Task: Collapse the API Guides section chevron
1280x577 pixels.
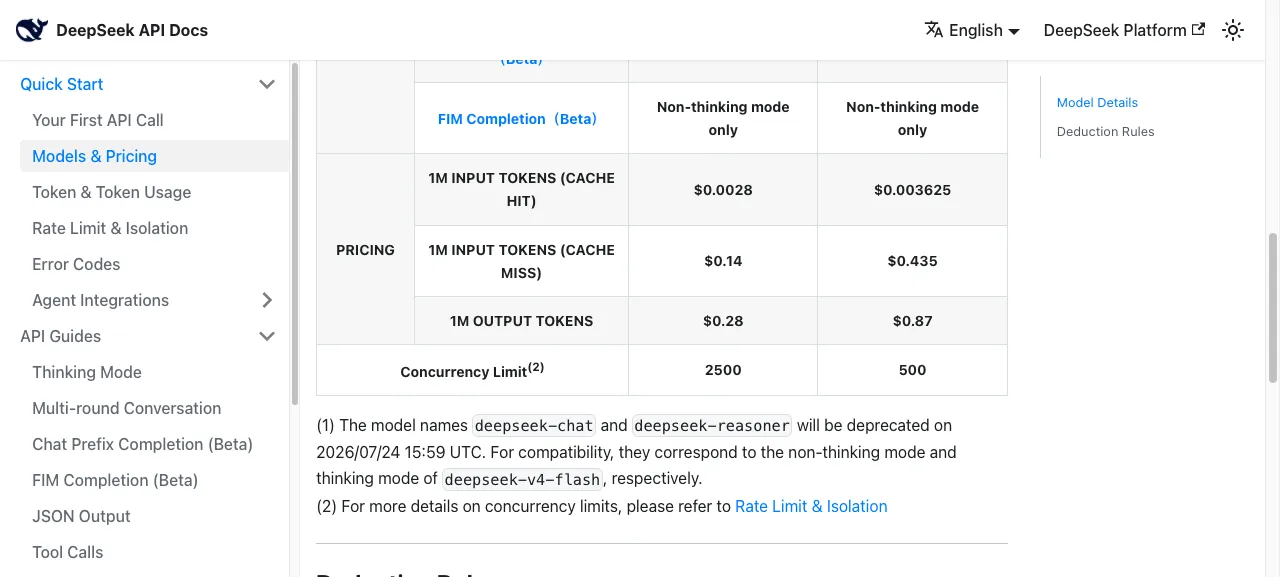Action: (x=267, y=336)
